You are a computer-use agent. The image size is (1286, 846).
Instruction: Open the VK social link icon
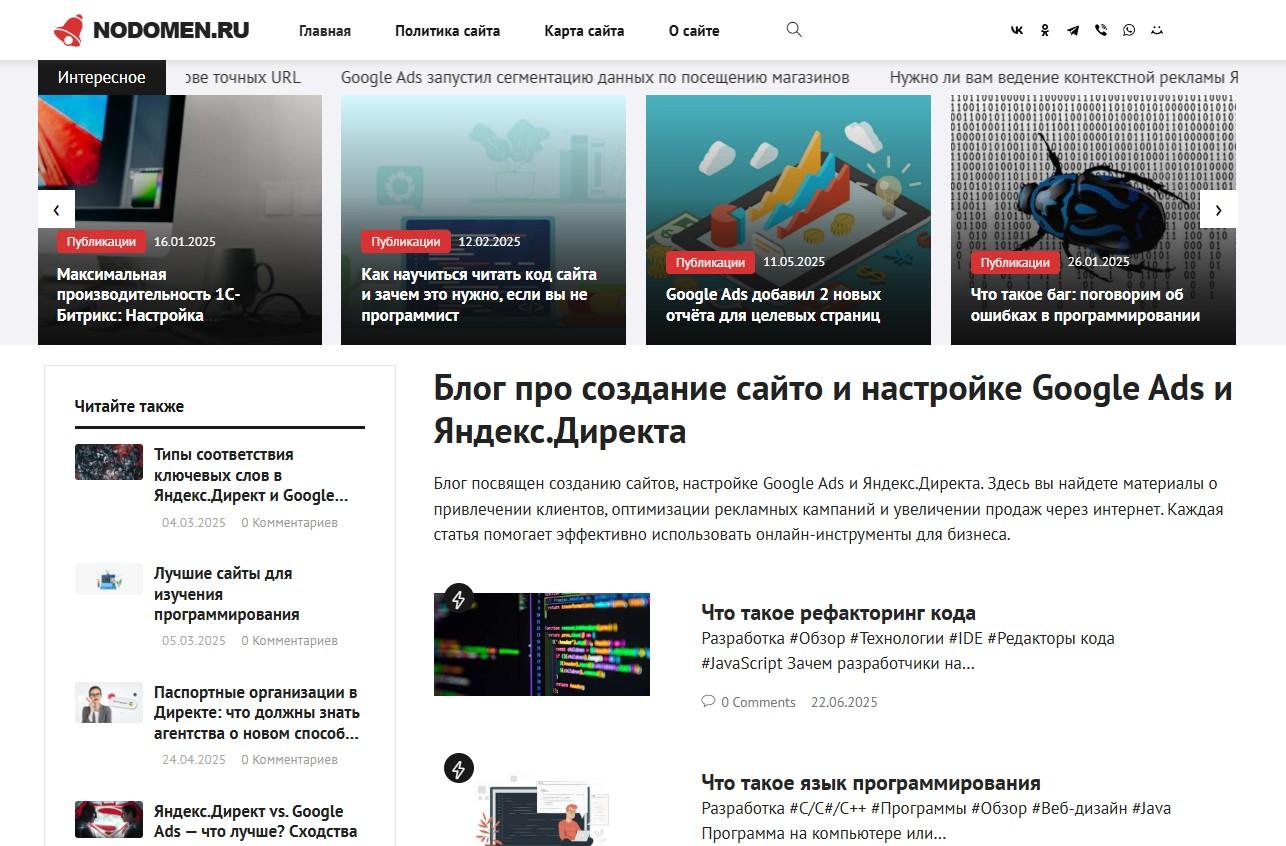[x=1017, y=30]
